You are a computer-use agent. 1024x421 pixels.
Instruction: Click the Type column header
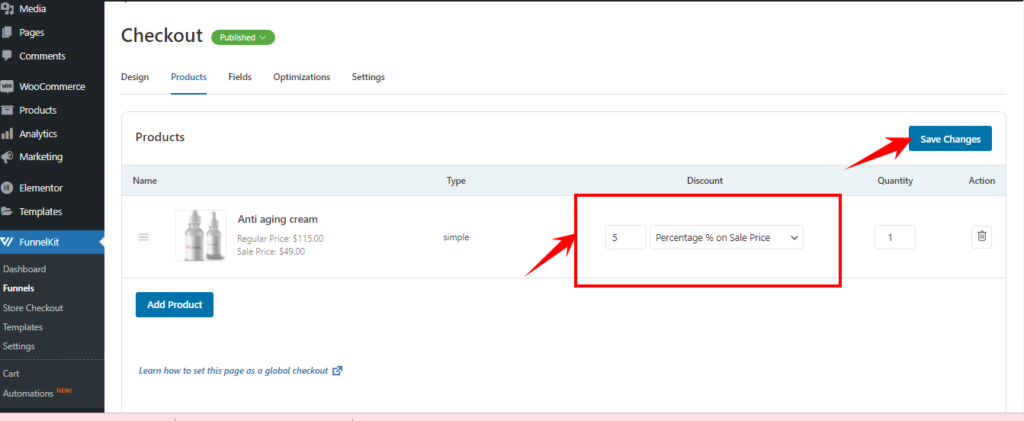click(x=456, y=181)
